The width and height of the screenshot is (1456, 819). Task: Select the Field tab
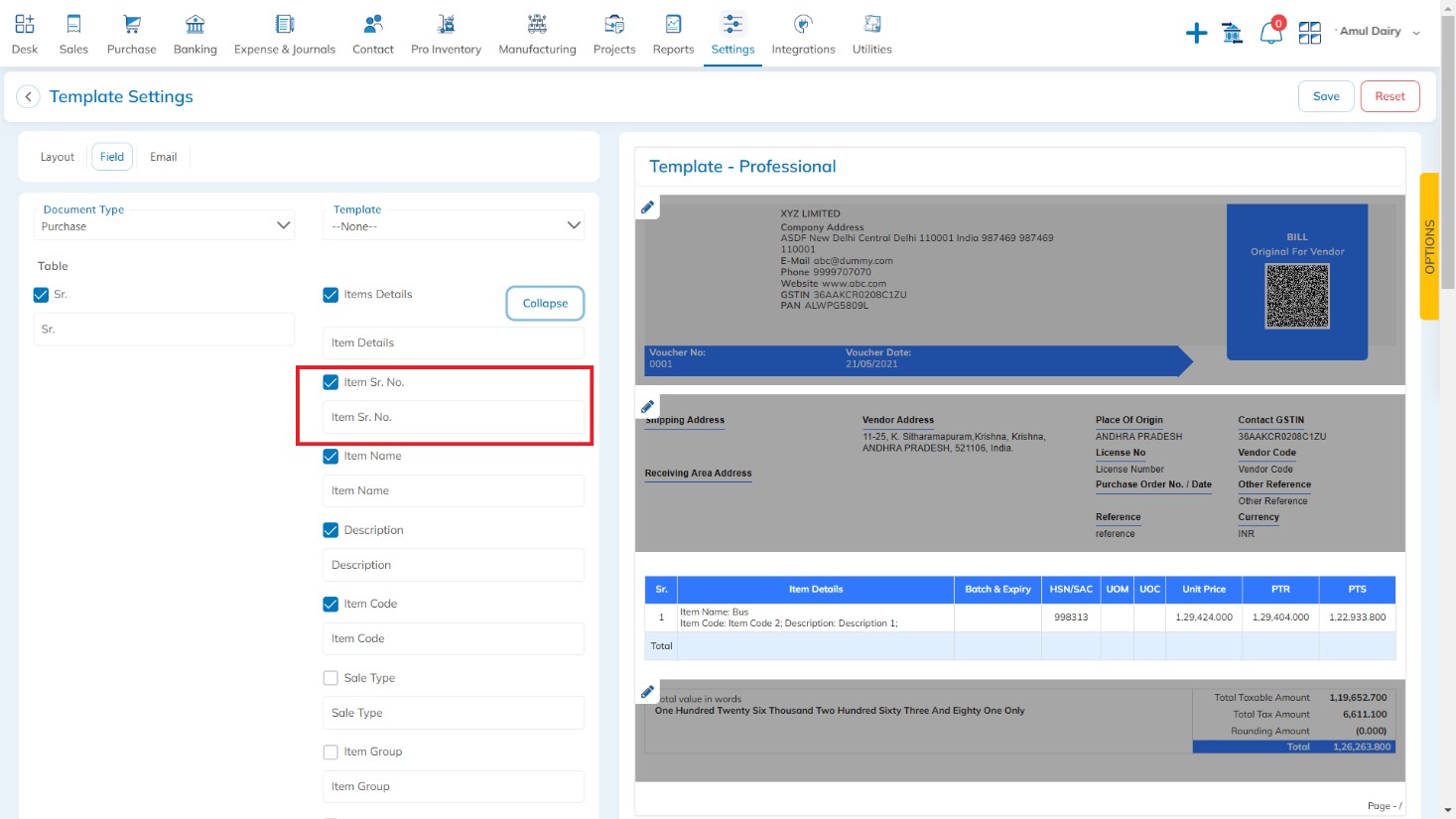112,157
